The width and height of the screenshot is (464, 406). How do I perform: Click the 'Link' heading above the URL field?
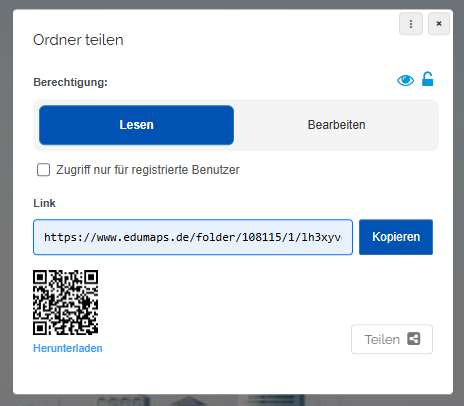click(44, 203)
